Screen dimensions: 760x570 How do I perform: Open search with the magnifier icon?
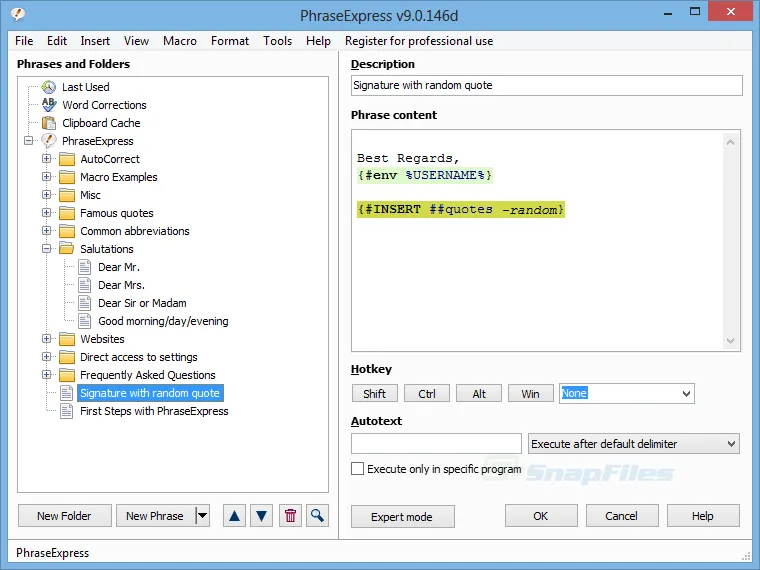coord(317,516)
